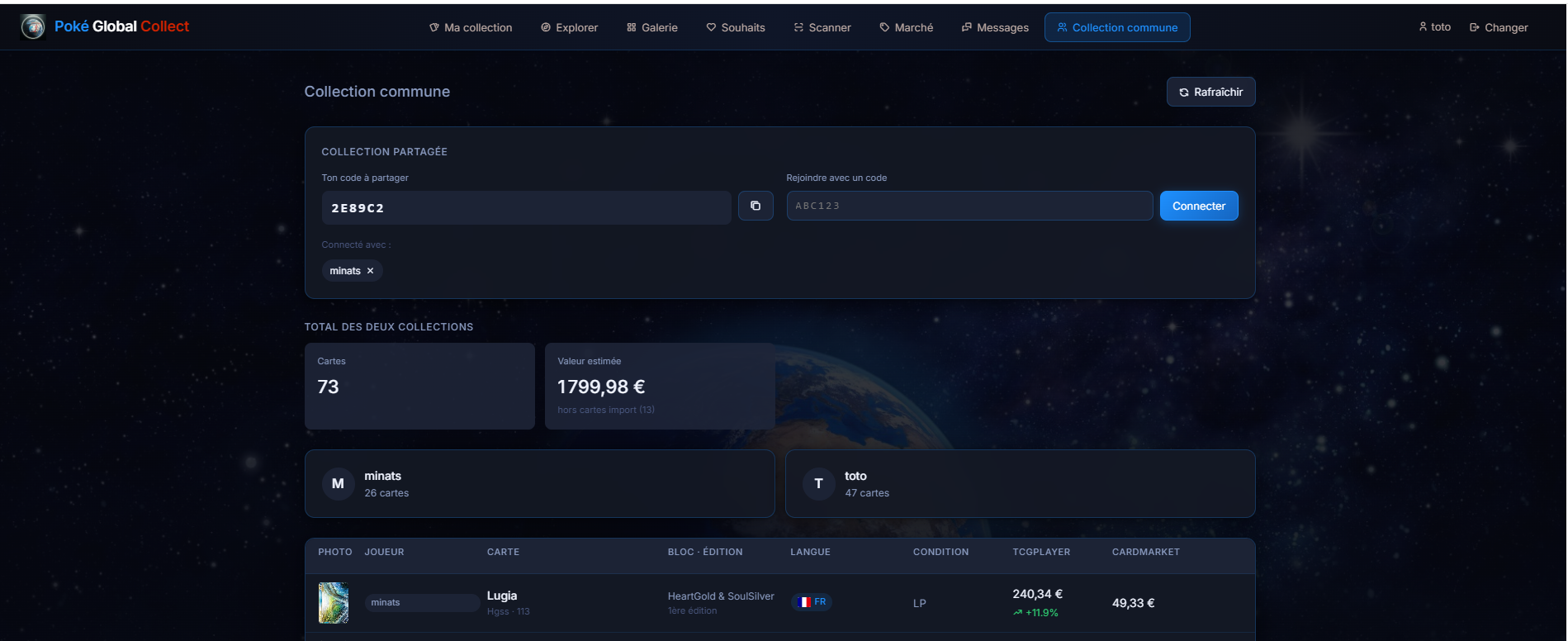
Task: Click the Rafraîchir button
Action: click(x=1210, y=92)
